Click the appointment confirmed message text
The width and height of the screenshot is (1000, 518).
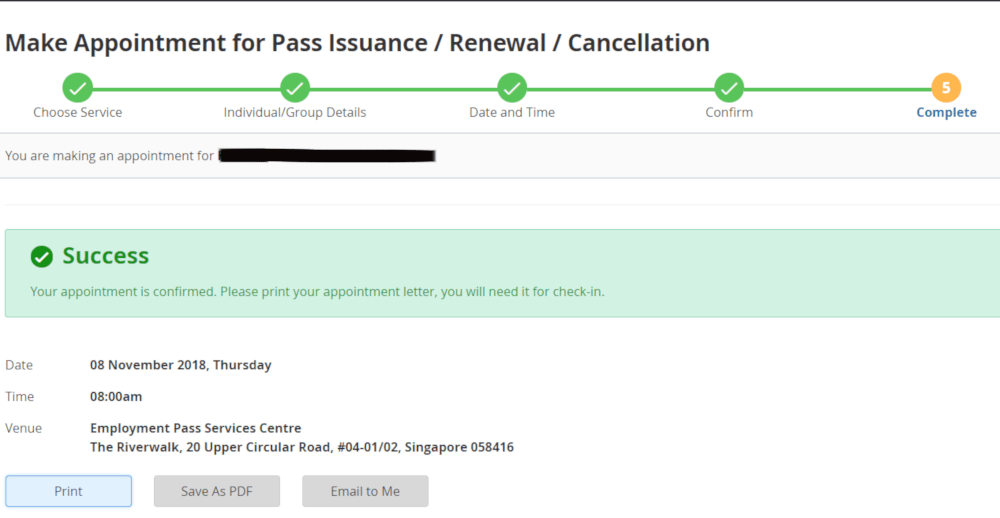click(x=317, y=292)
